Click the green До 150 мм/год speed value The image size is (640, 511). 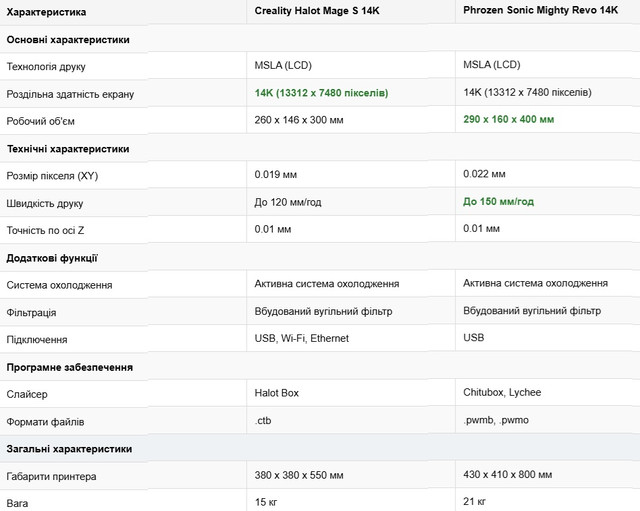pos(498,201)
